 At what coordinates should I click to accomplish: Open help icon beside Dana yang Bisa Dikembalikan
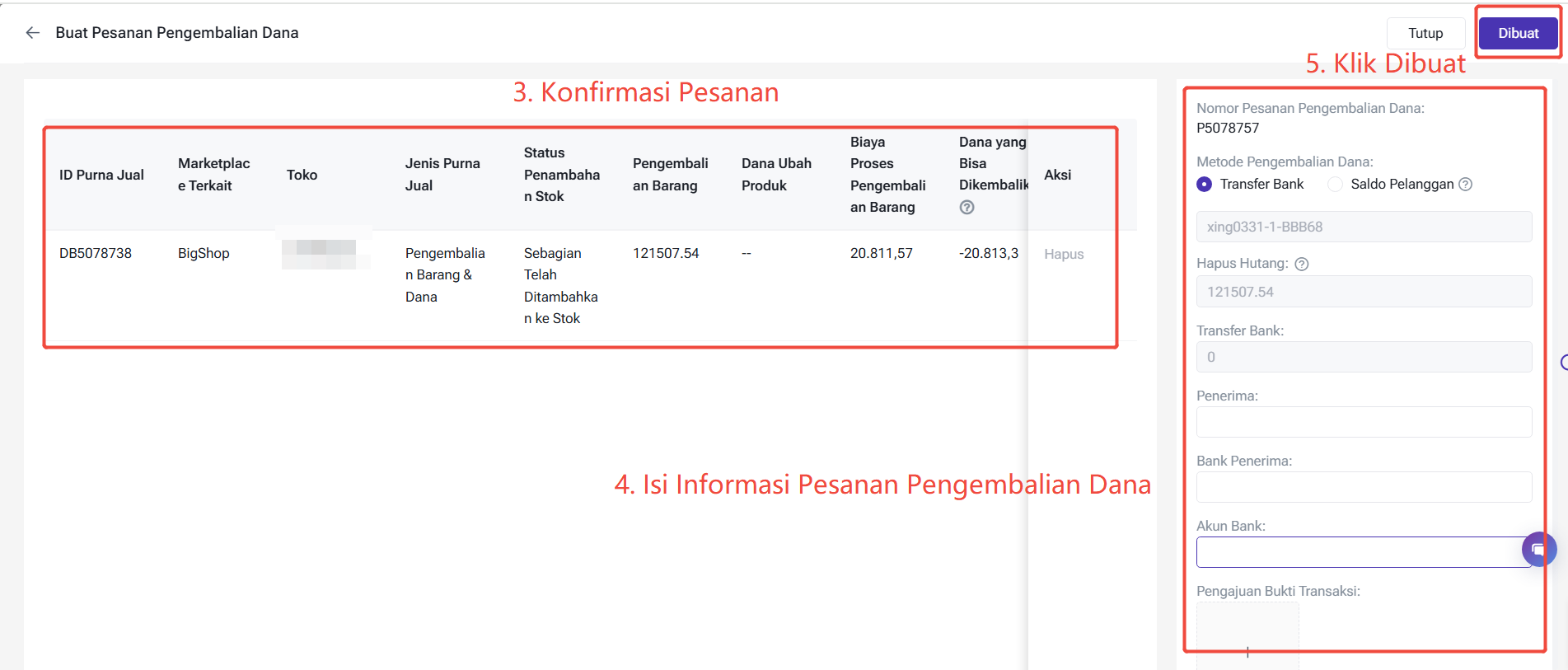pos(967,208)
